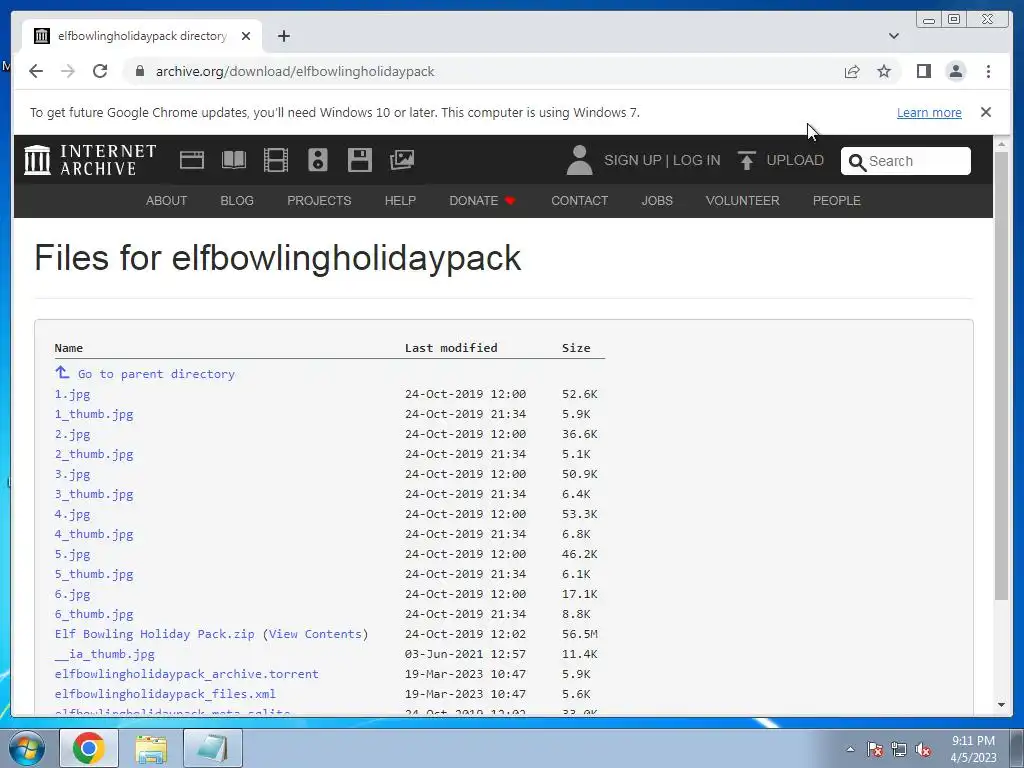Open the Internet Archive home logo
Image resolution: width=1024 pixels, height=768 pixels.
coord(90,160)
